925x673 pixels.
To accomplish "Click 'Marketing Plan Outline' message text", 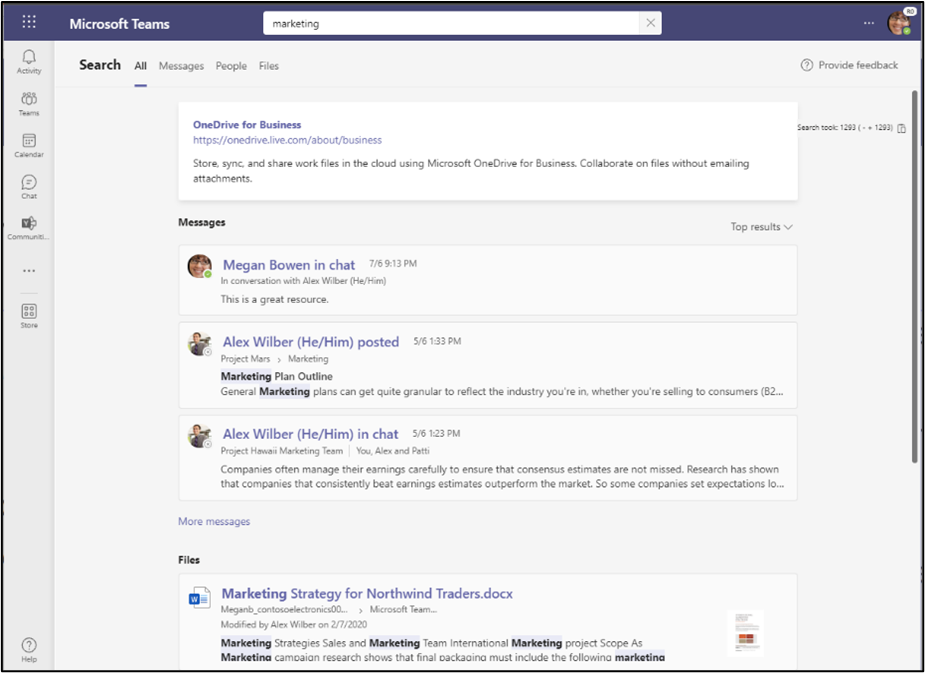I will [x=277, y=376].
